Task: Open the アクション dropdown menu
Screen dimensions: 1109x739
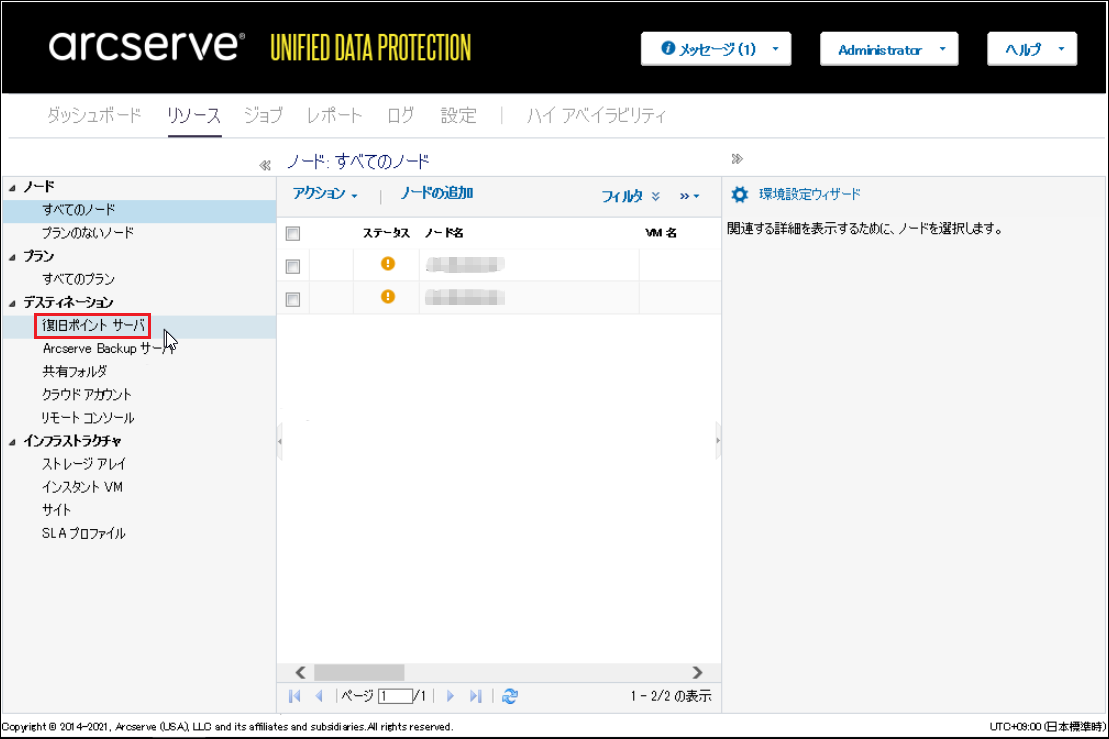Action: [x=325, y=194]
